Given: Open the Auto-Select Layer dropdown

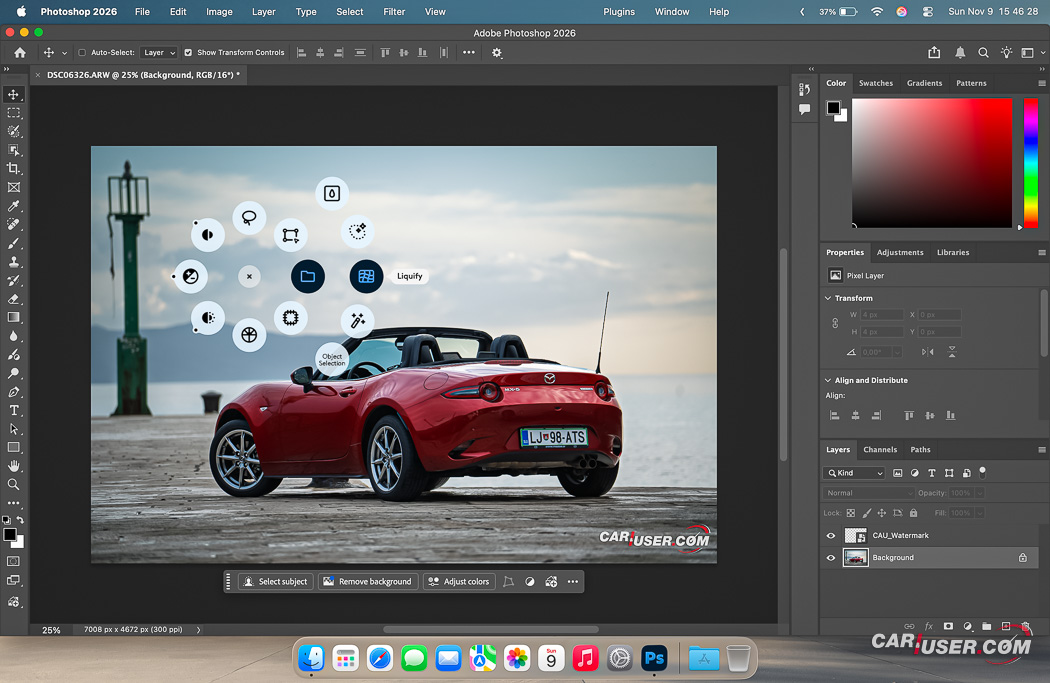Looking at the screenshot, I should [x=158, y=53].
